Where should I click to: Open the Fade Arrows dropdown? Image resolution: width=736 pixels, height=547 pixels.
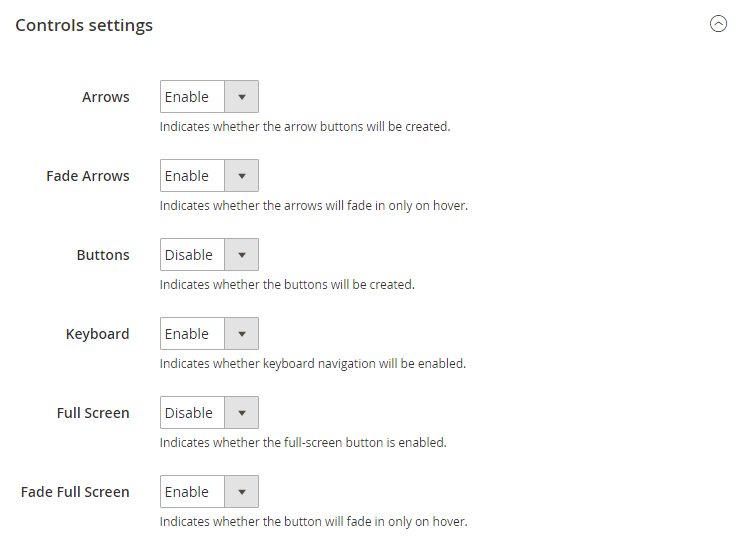(x=209, y=176)
